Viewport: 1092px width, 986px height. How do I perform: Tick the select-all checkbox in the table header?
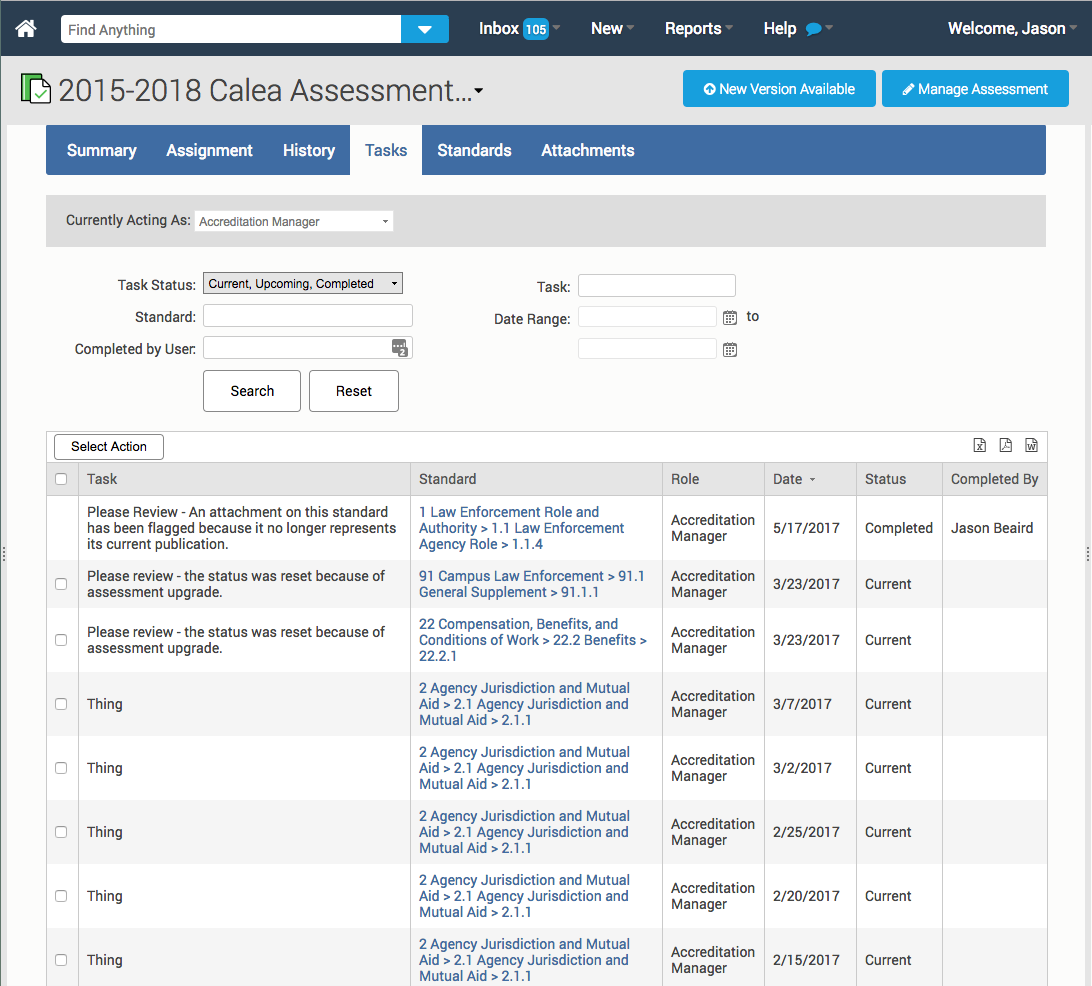coord(61,479)
